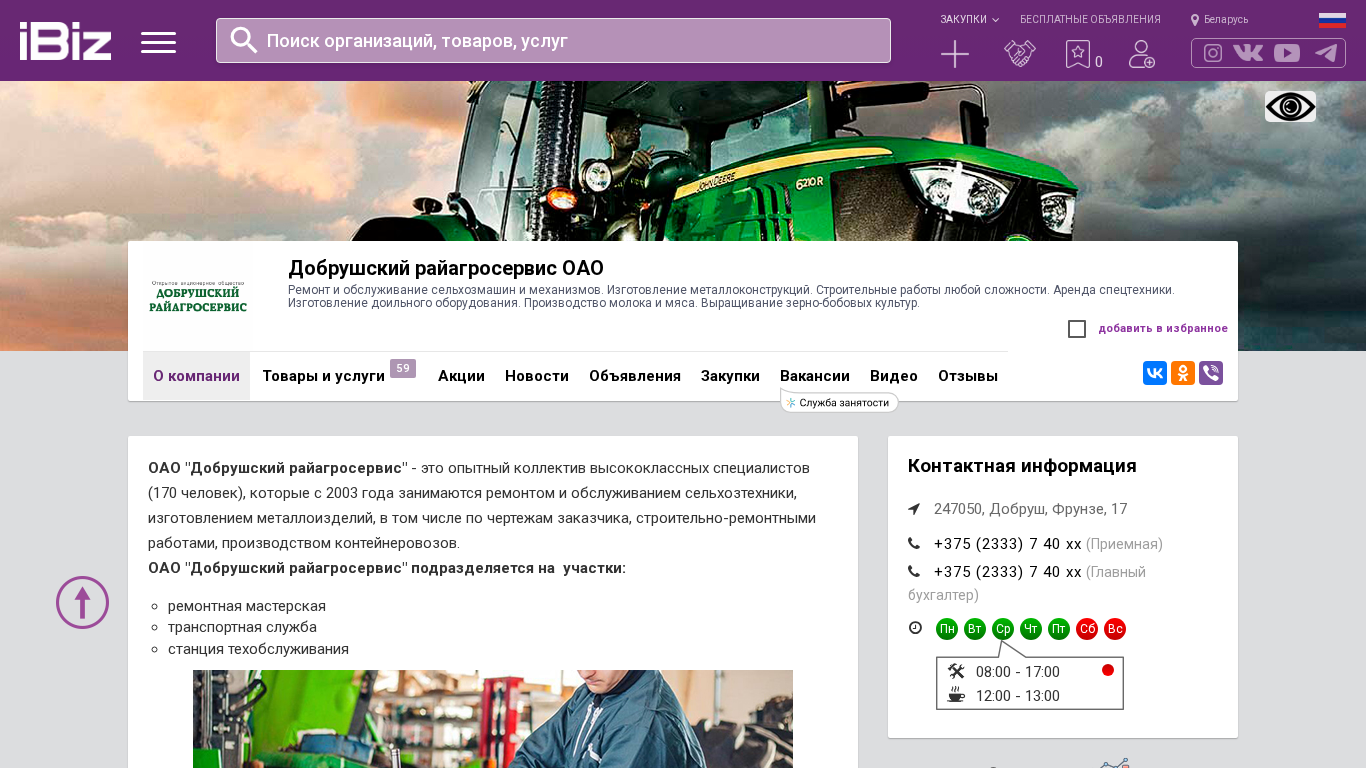Image resolution: width=1366 pixels, height=768 pixels.
Task: Open the favorites bookmark star icon
Action: pos(1077,54)
